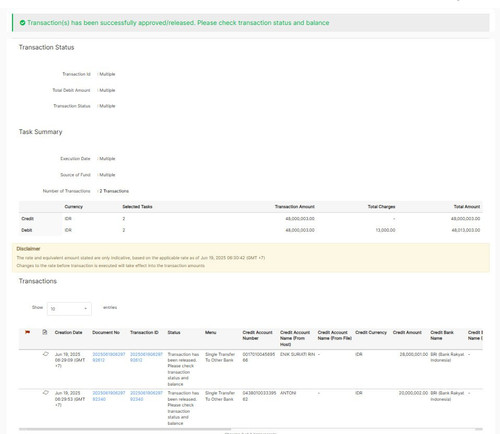Sort by Document No column header
Viewport: 500px width, 434px height.
106,332
